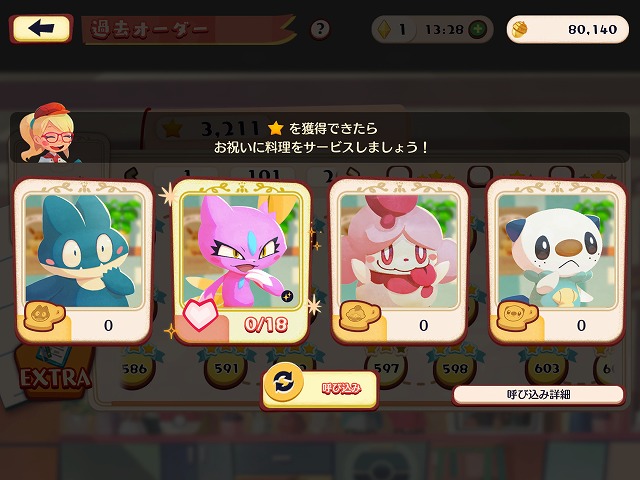
Task: Tap the yellow diamond stamina icon
Action: pos(384,29)
